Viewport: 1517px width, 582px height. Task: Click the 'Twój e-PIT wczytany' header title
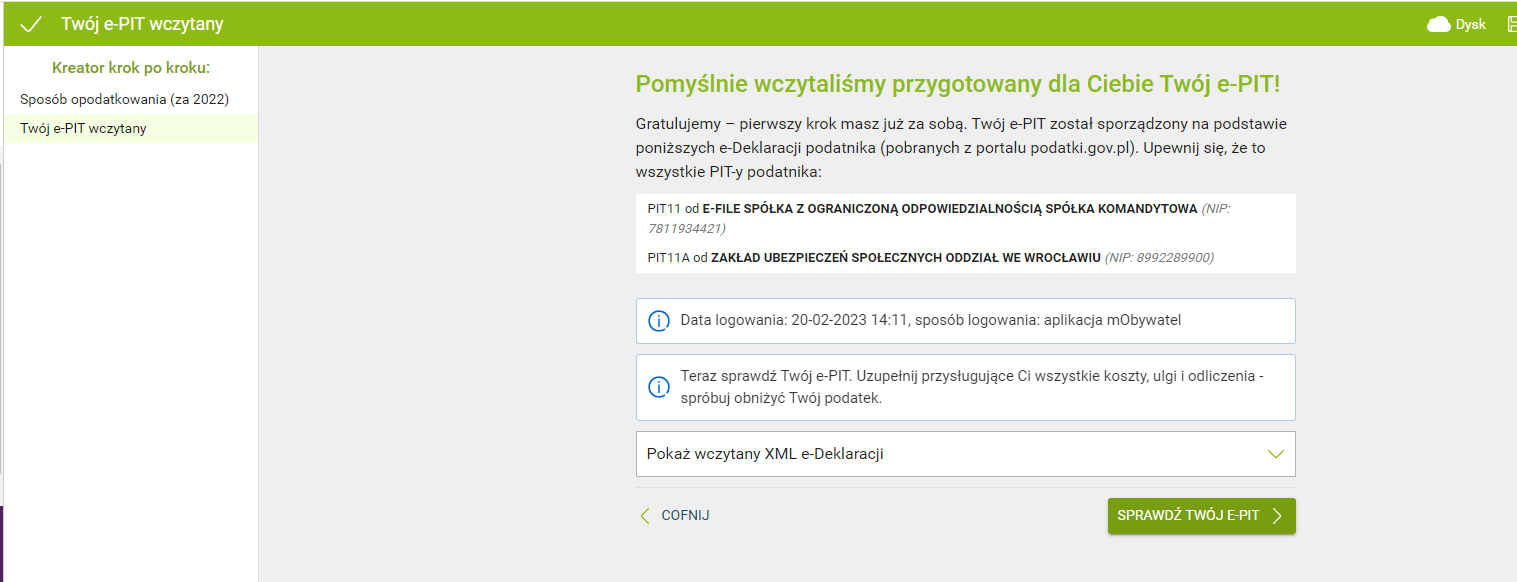tap(142, 24)
